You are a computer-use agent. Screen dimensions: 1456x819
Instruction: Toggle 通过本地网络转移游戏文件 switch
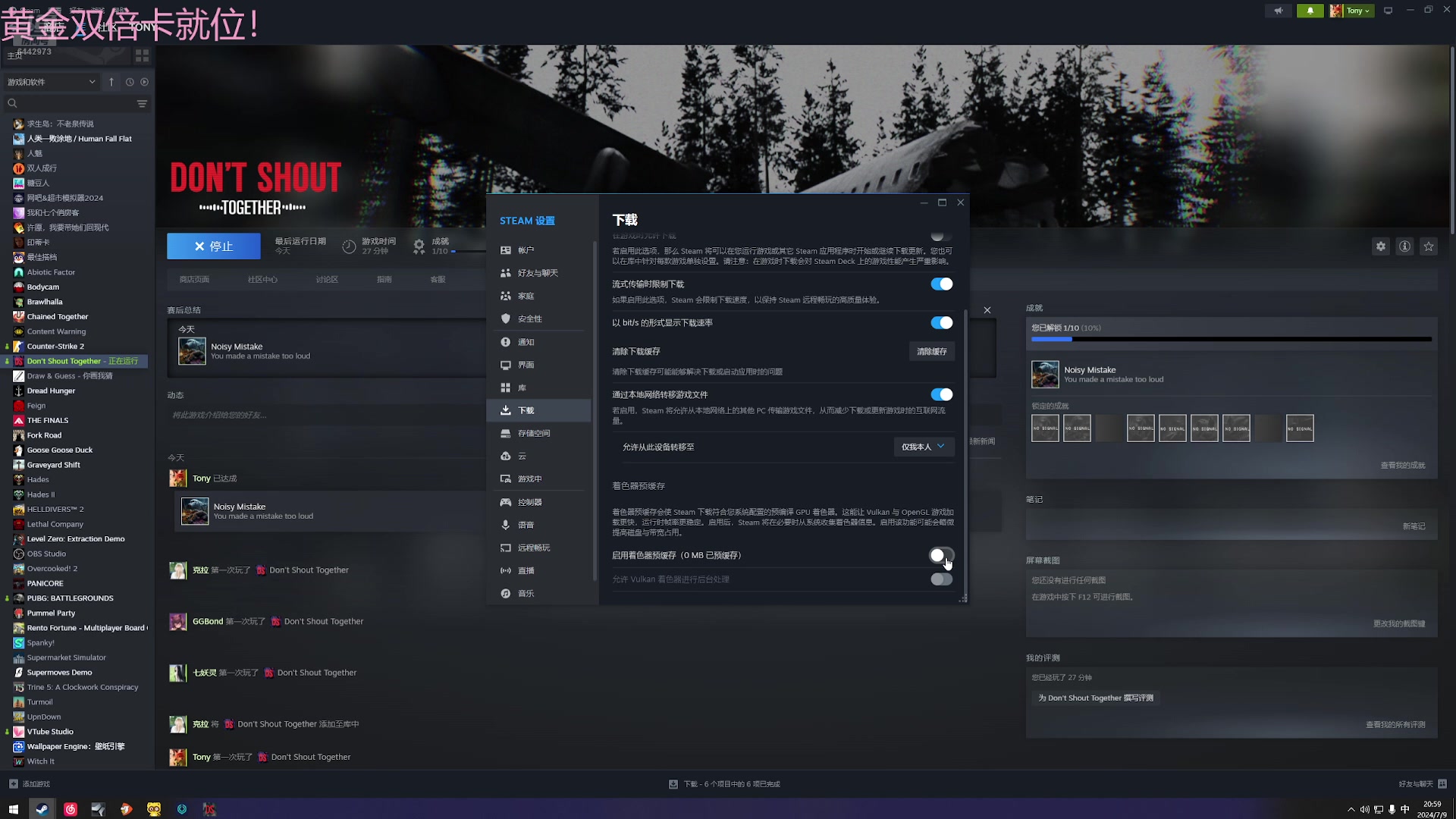coord(941,394)
